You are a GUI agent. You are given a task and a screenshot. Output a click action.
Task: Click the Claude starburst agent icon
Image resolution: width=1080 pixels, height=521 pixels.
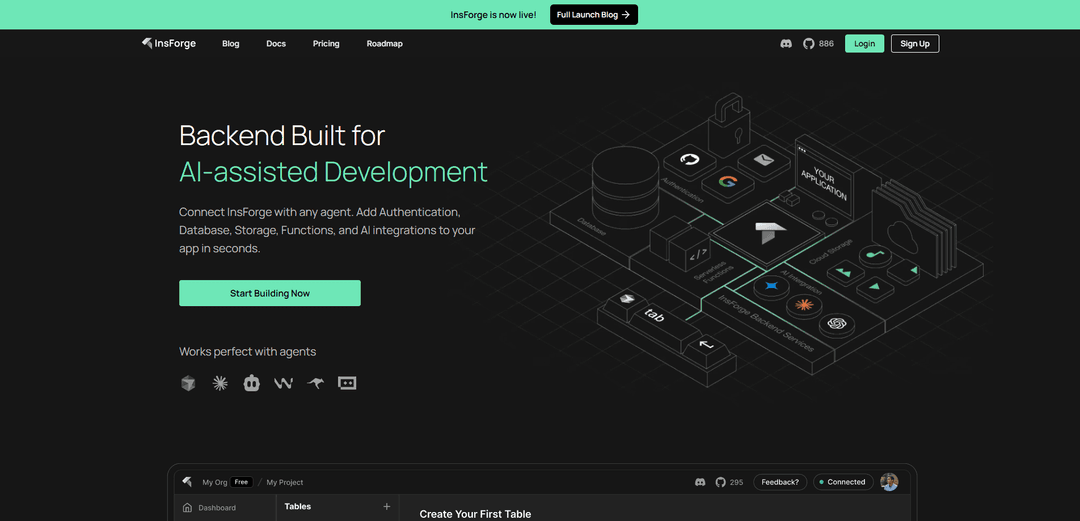pyautogui.click(x=220, y=383)
